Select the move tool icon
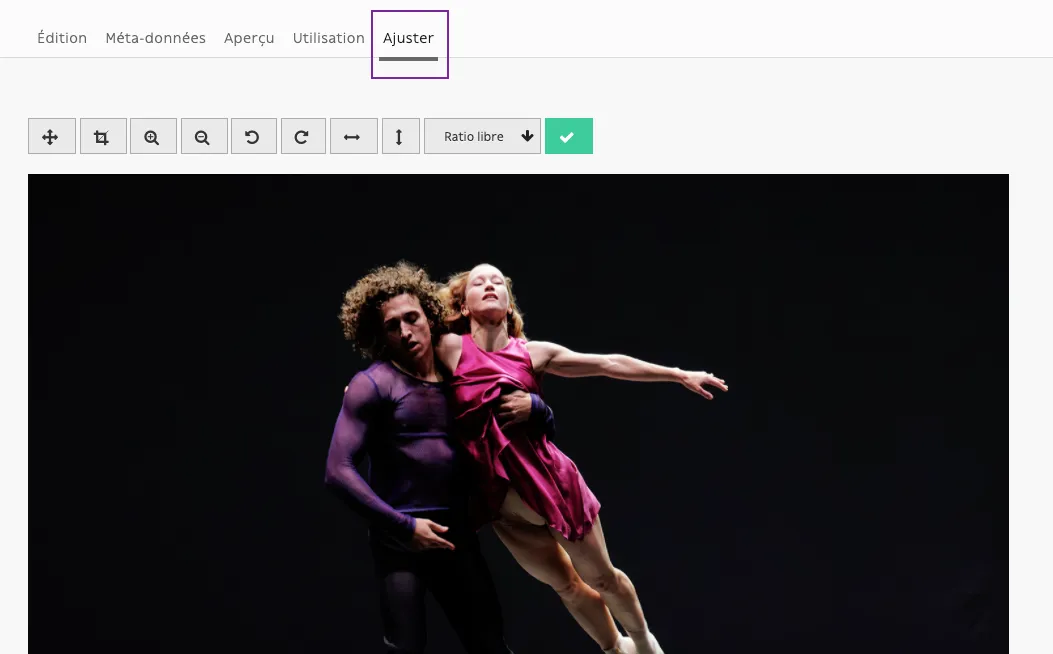 (x=52, y=136)
